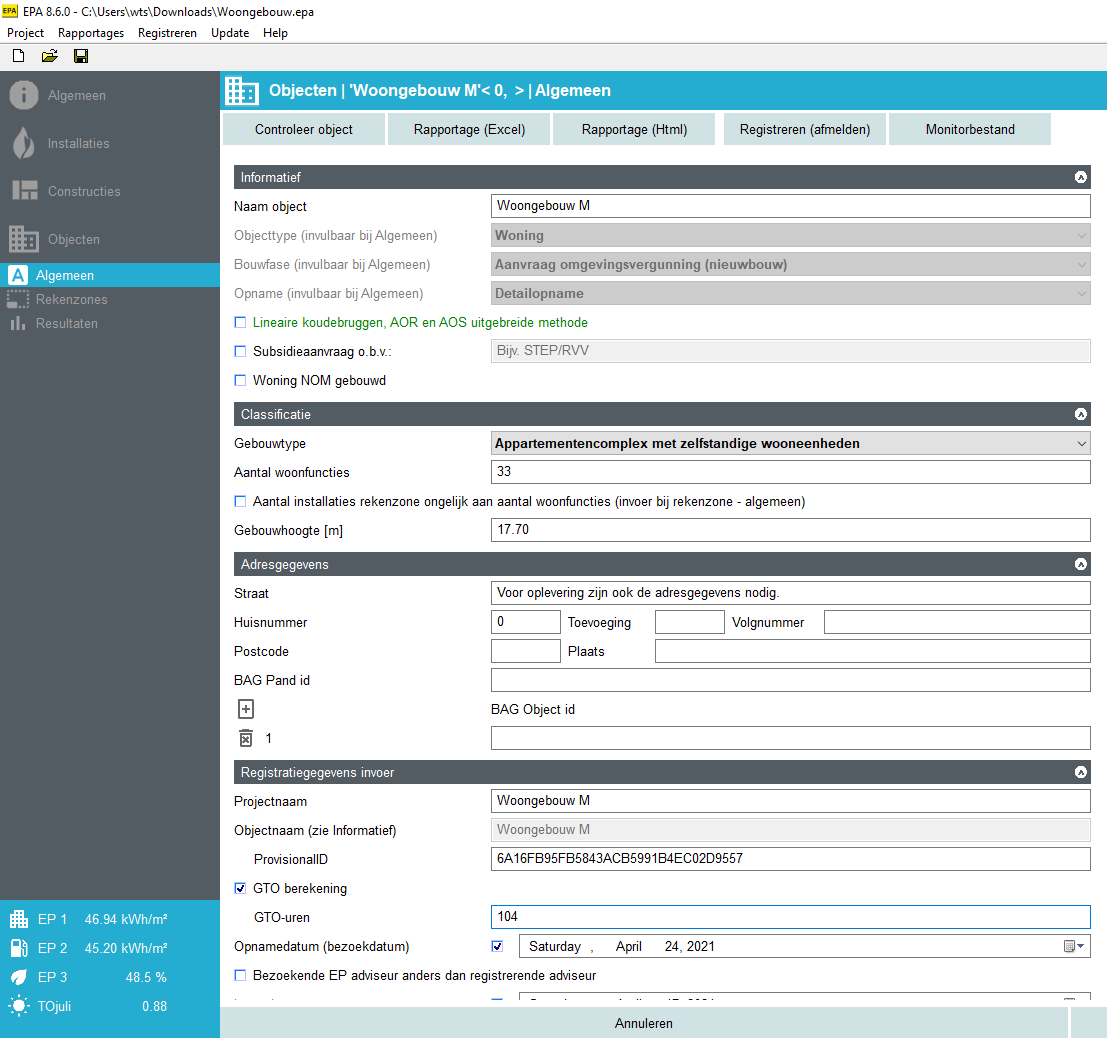Open the Installaties flame icon
This screenshot has width=1107, height=1038.
click(24, 143)
